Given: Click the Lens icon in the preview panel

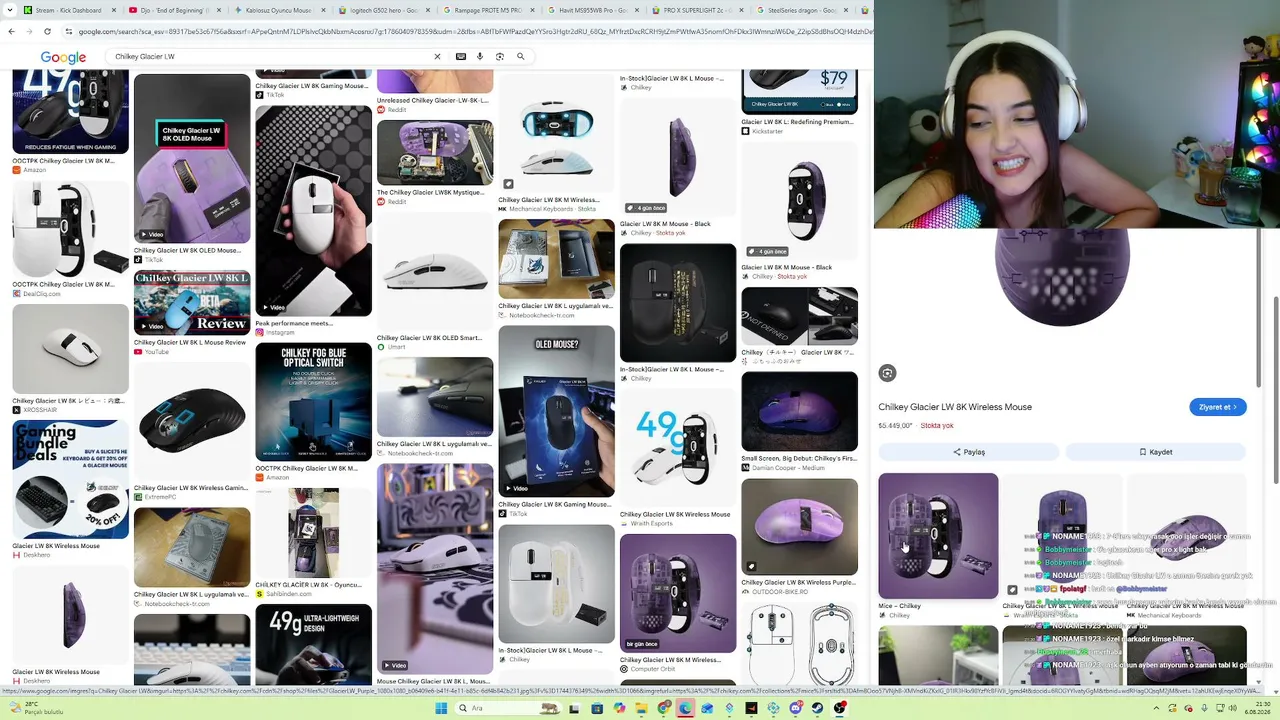Looking at the screenshot, I should (887, 373).
